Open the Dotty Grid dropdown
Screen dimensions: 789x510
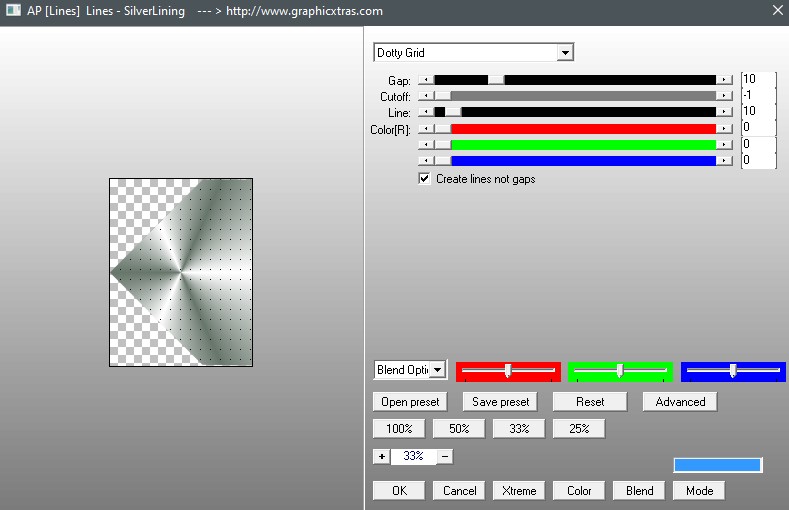pyautogui.click(x=565, y=53)
